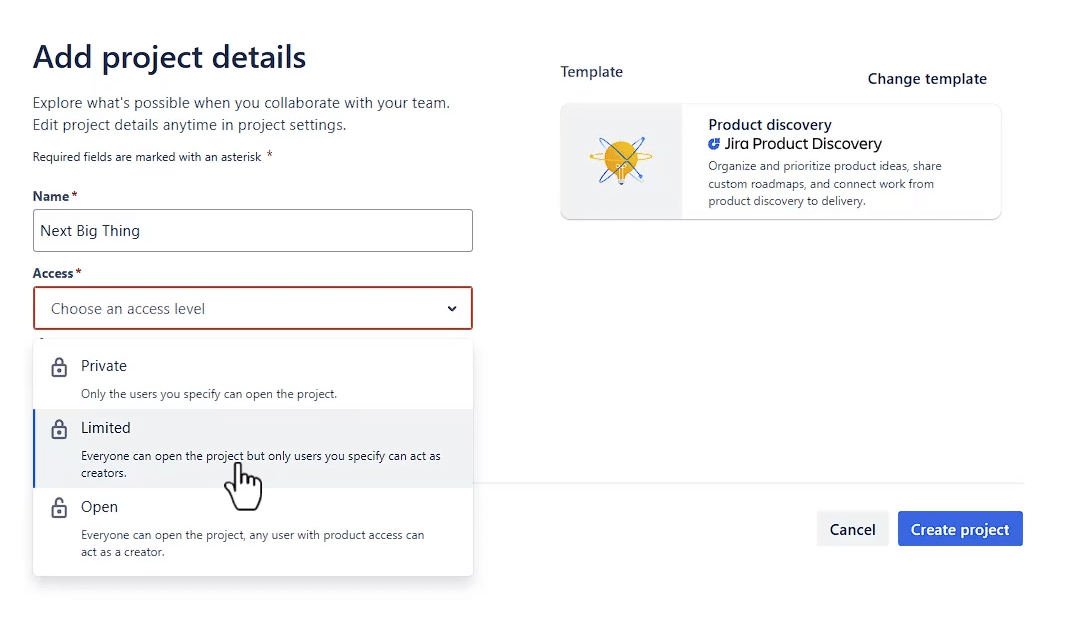Expand the access level chevron arrow

pyautogui.click(x=452, y=309)
